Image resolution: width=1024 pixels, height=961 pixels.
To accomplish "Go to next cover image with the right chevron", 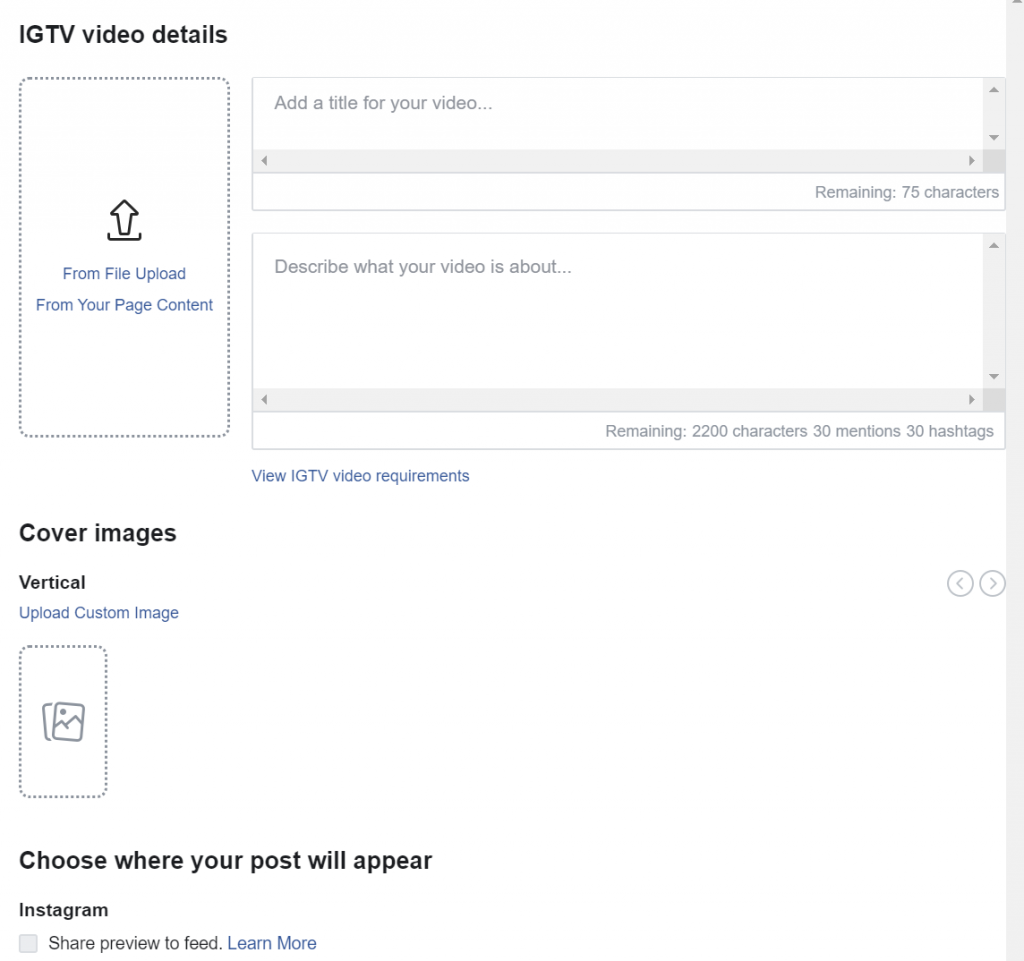I will click(993, 583).
